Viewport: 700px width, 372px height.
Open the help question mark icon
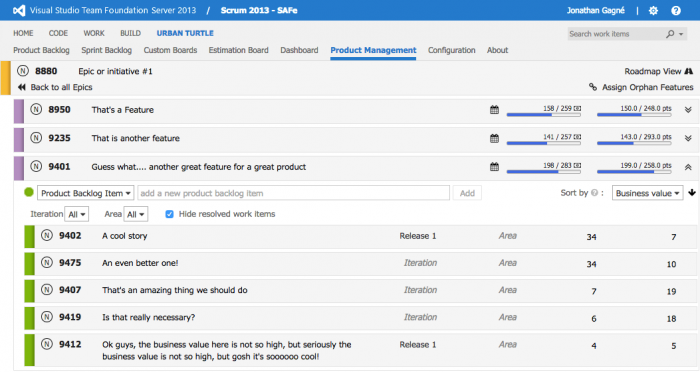pos(676,10)
